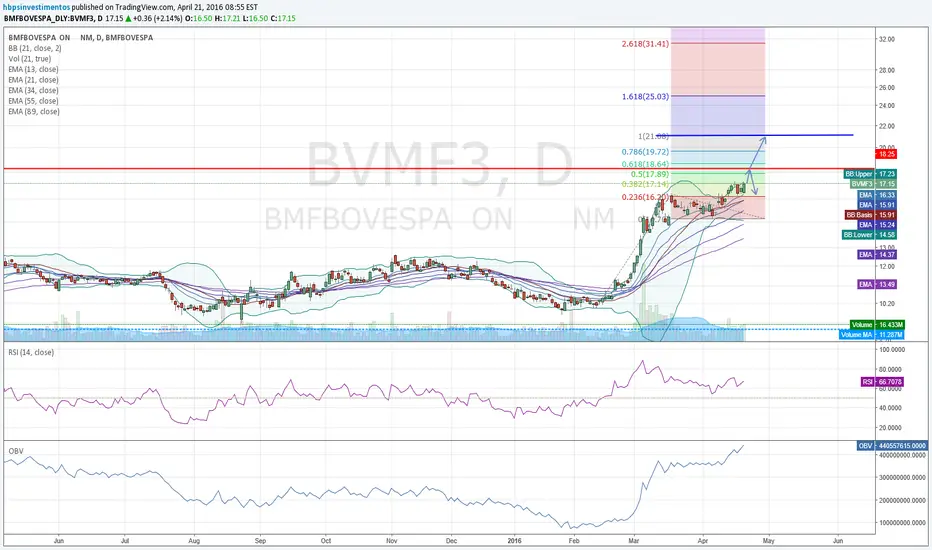Click the 80.0000 RSI scale label

point(892,369)
